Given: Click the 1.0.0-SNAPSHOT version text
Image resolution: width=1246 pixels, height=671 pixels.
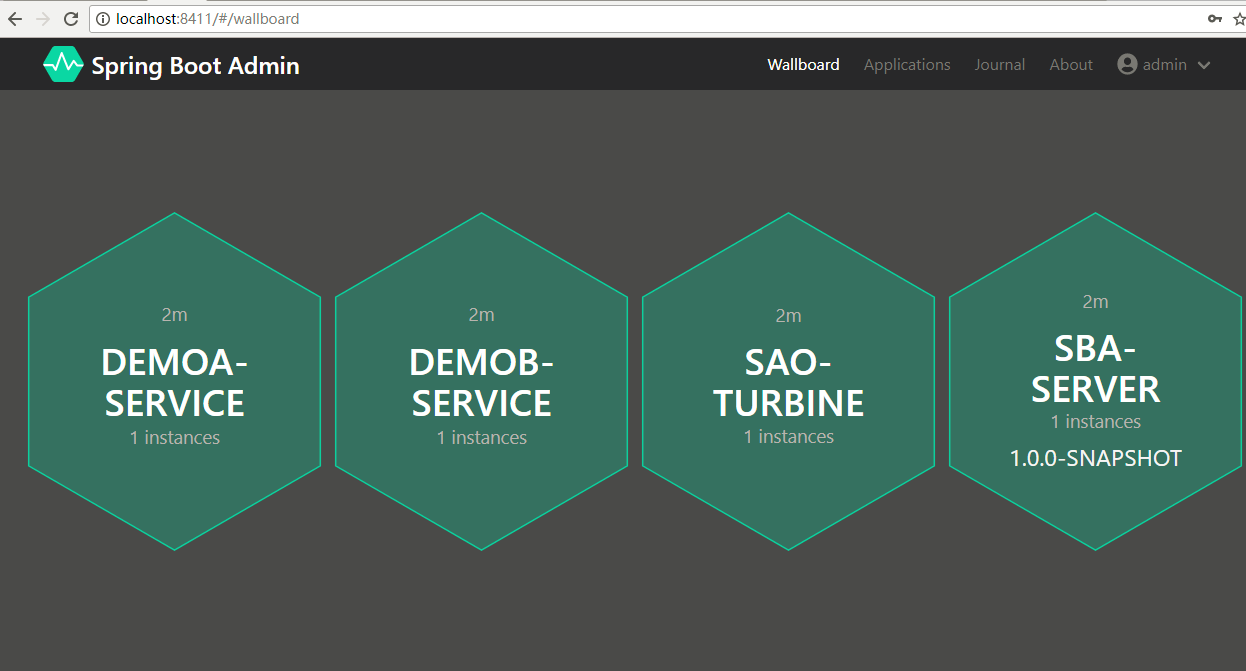Looking at the screenshot, I should coord(1096,459).
